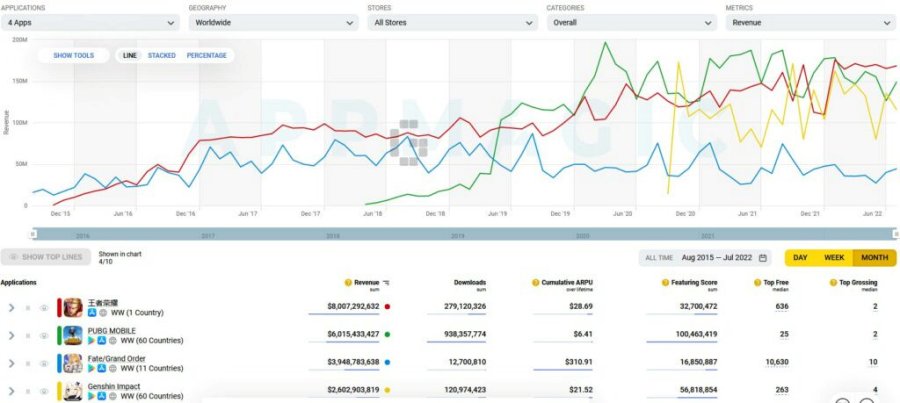Open the Genshin Impact app thumbnail

73,391
